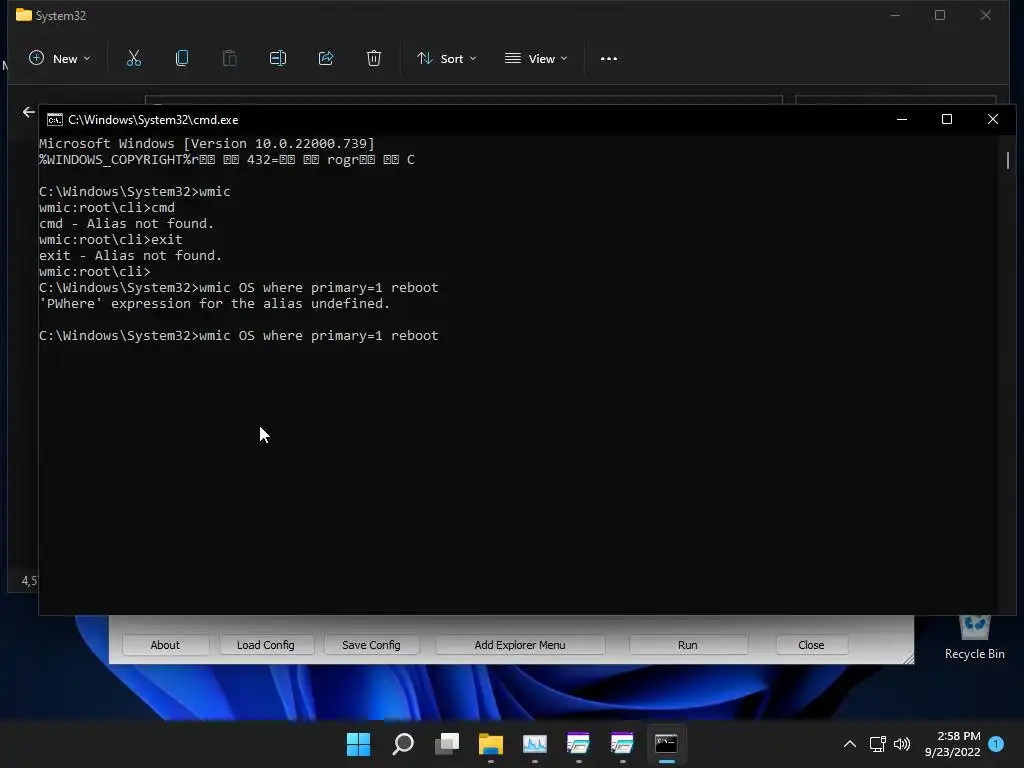Screen dimensions: 1024x768
Task: Click the 'C:\Windows\System32>wmic' line
Action: [x=135, y=191]
